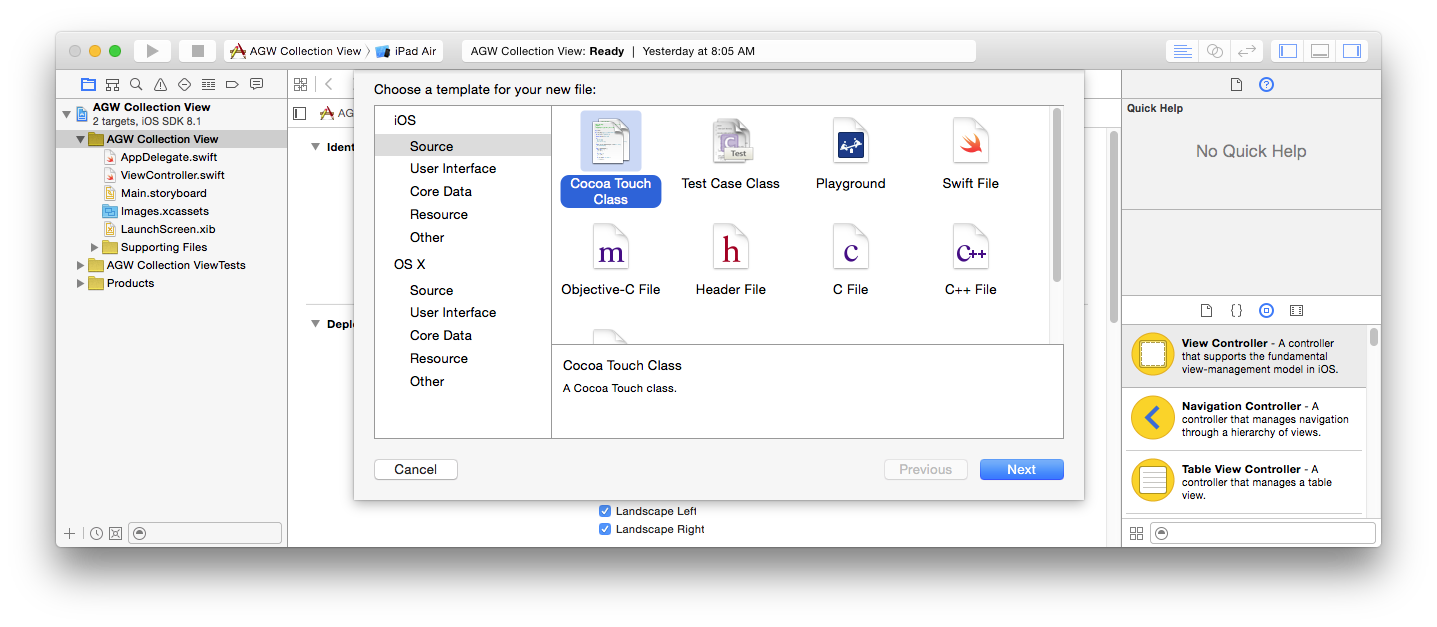Select iOS Core Data category
The height and width of the screenshot is (627, 1437).
click(x=463, y=192)
